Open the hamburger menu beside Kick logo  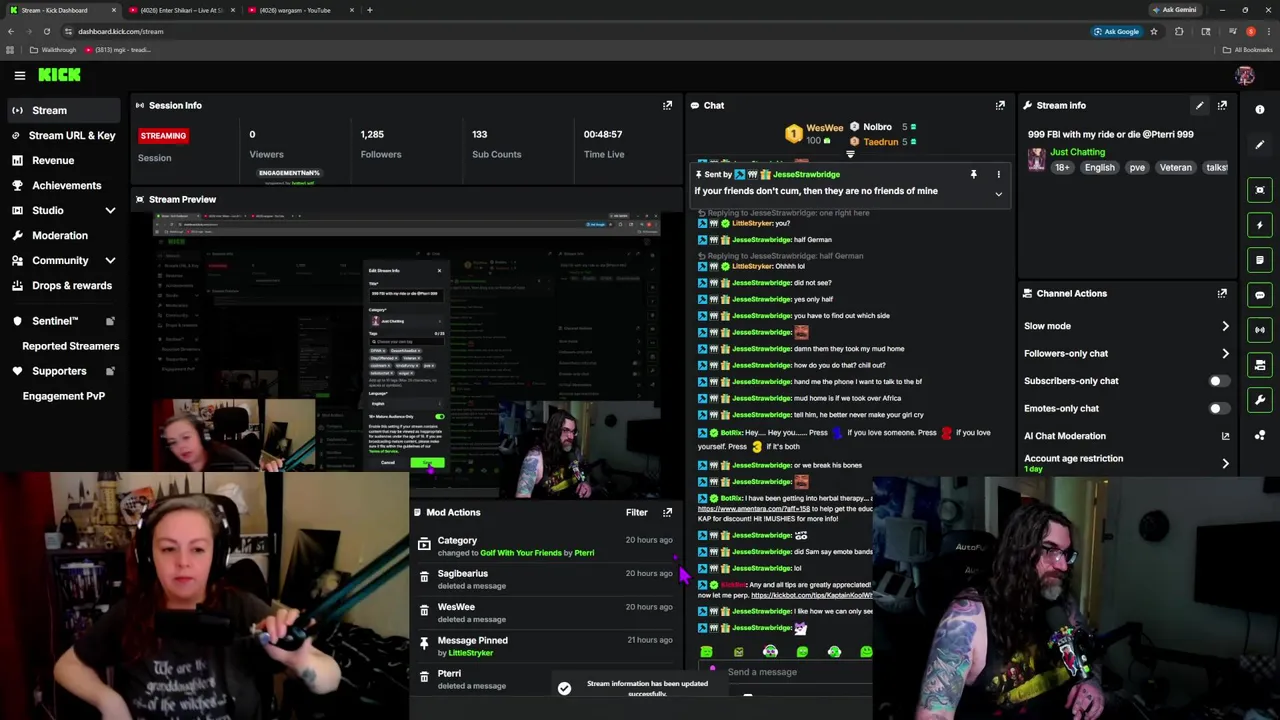coord(19,75)
